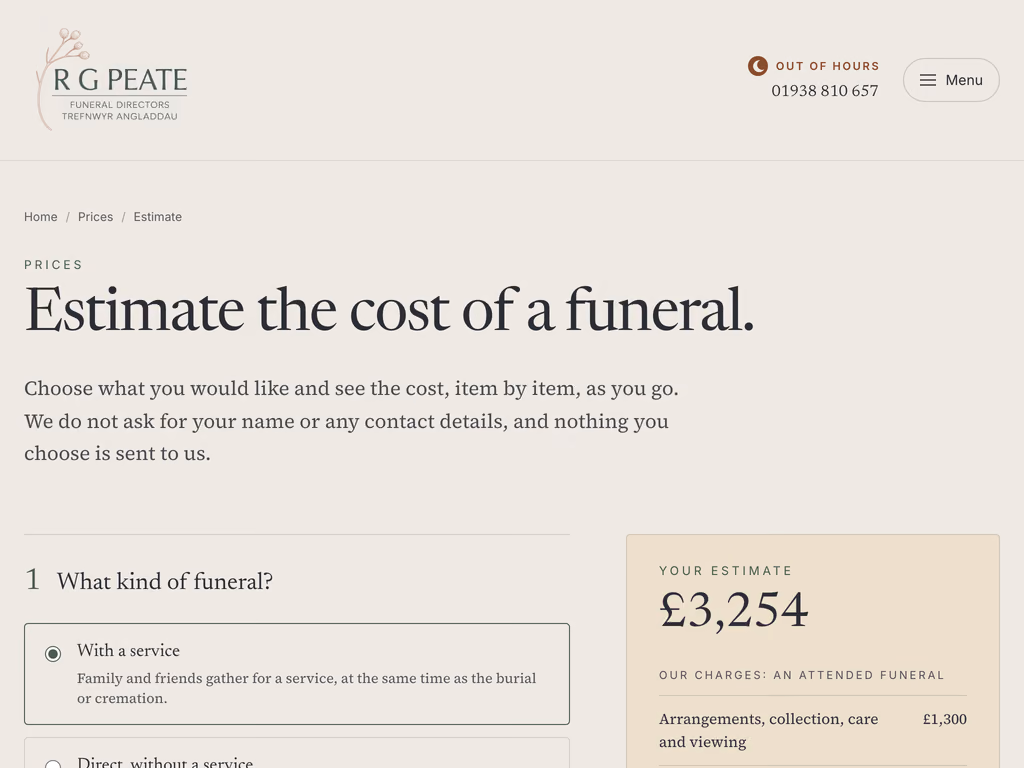Click the out of hours moon icon
This screenshot has width=1024, height=768.
[x=758, y=66]
